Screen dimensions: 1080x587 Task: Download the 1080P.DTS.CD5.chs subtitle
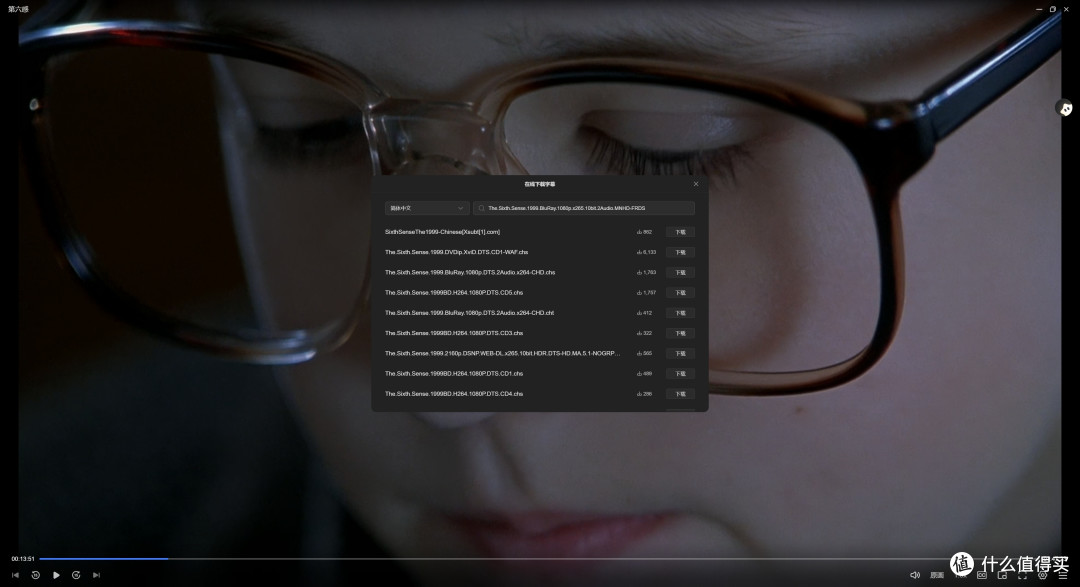(x=681, y=293)
